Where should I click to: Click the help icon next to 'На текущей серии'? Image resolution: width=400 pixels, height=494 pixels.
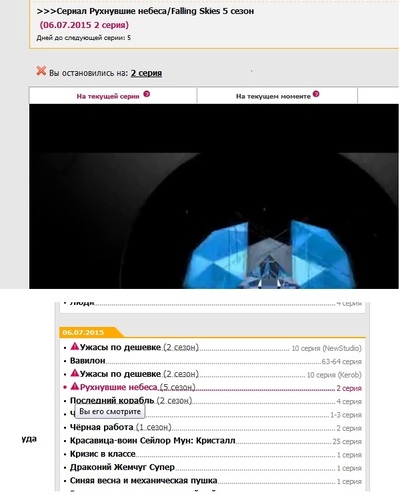pos(147,94)
